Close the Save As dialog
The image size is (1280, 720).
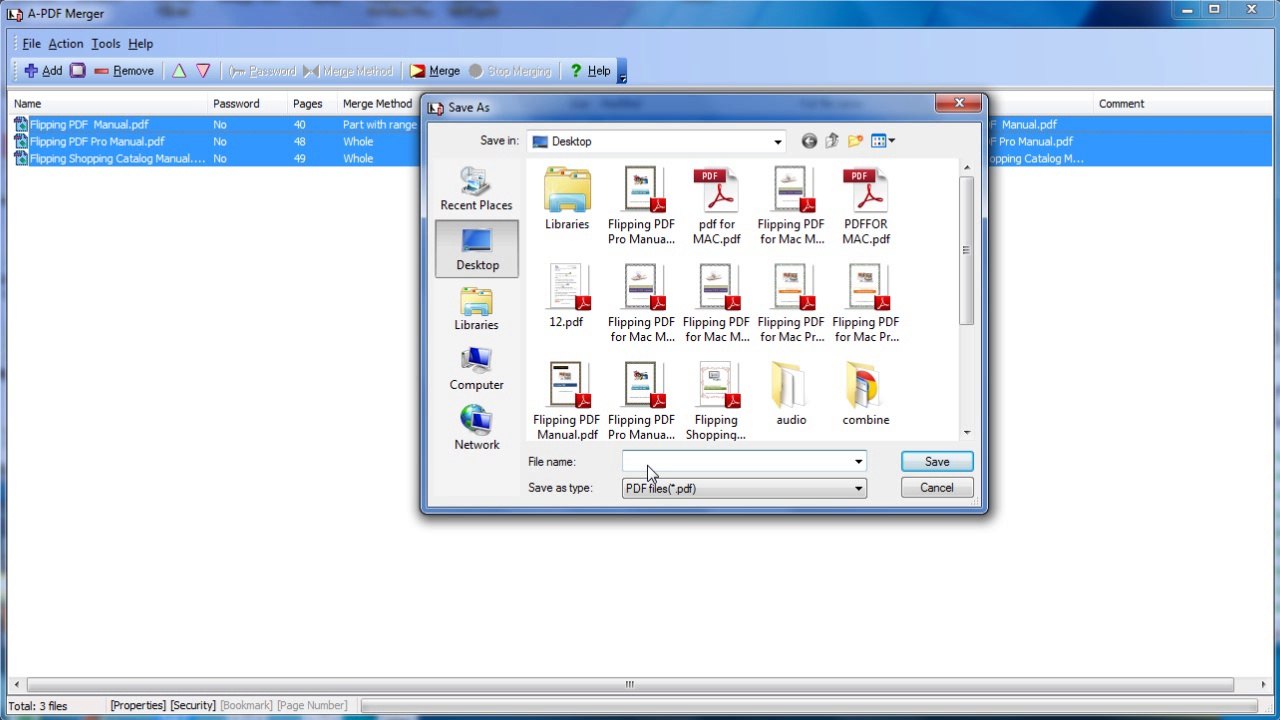[x=959, y=103]
